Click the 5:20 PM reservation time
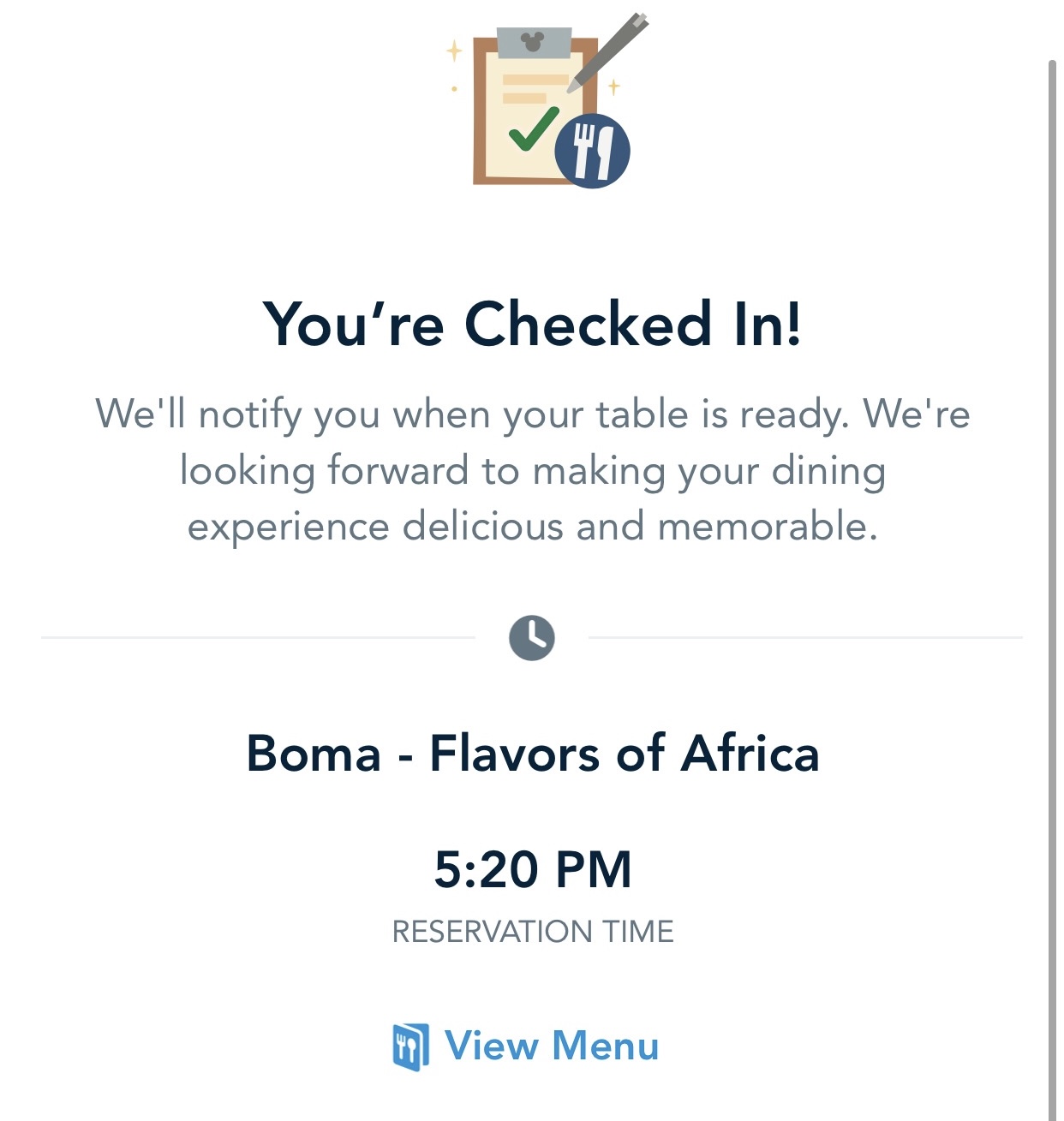 coord(532,869)
